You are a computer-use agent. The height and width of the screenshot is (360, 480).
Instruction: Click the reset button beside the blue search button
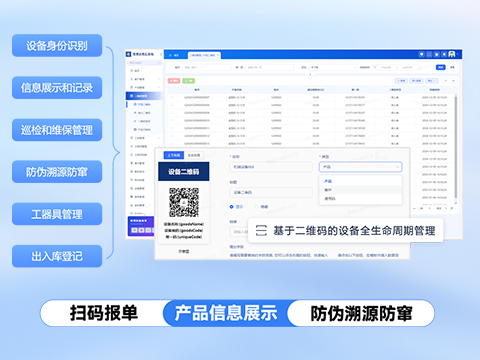pos(452,67)
